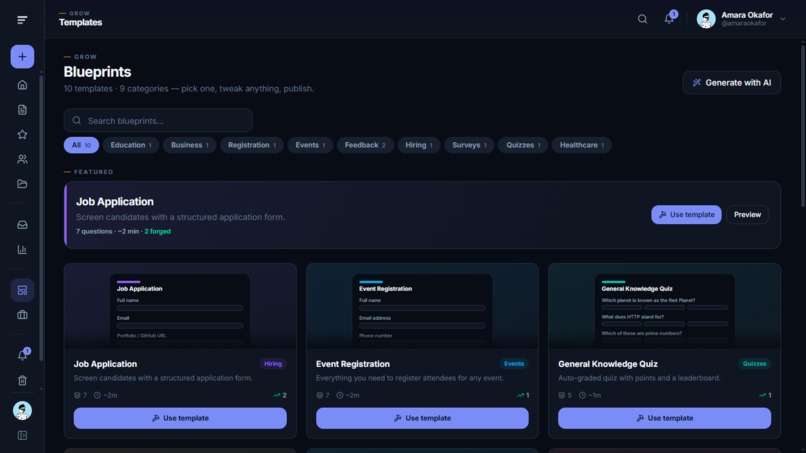Open the star favorites icon in sidebar
This screenshot has height=453, width=806.
pyautogui.click(x=22, y=134)
